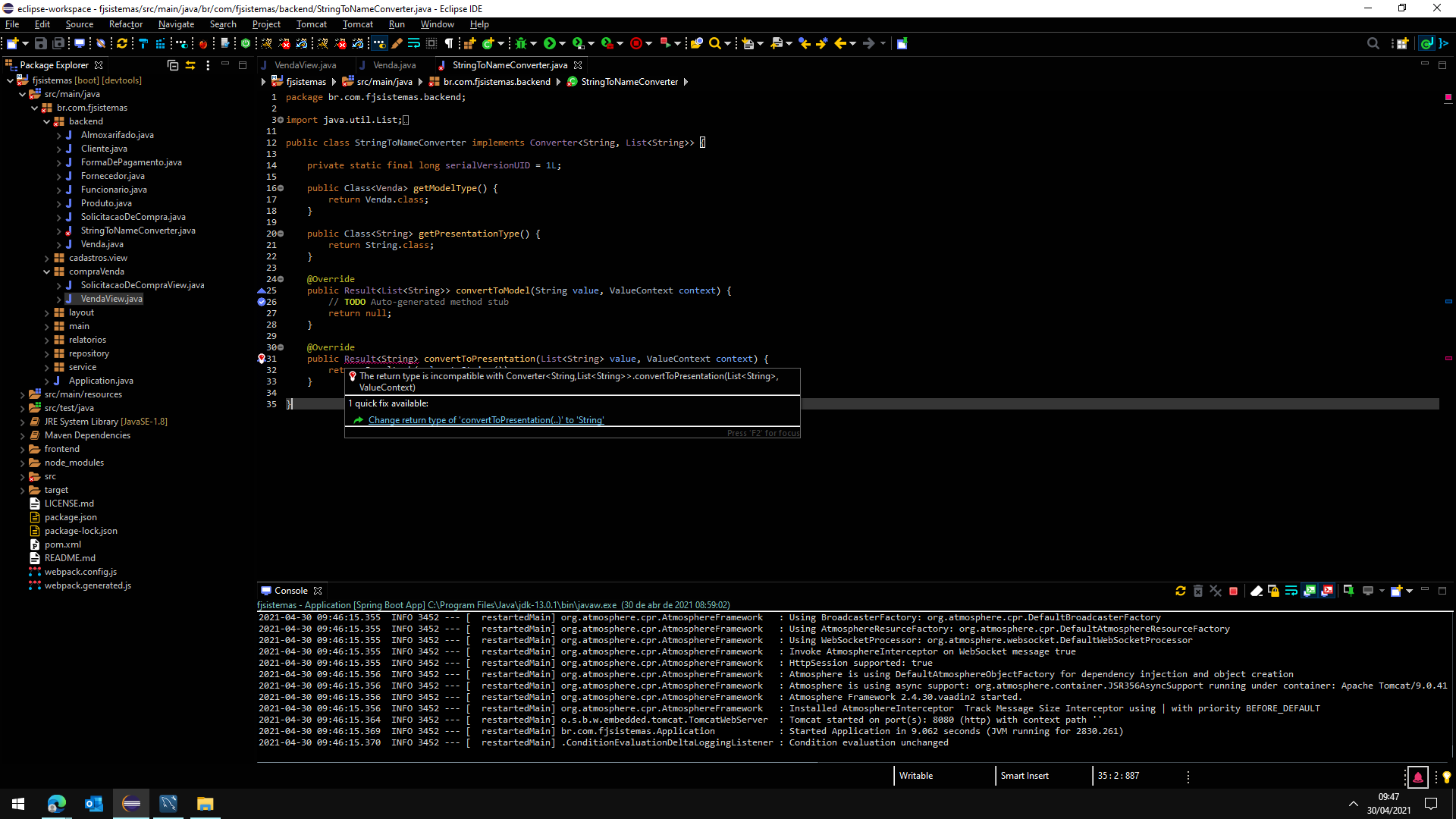Click the notification bell in status bar
Viewport: 1456px width, 819px height.
(x=1417, y=777)
